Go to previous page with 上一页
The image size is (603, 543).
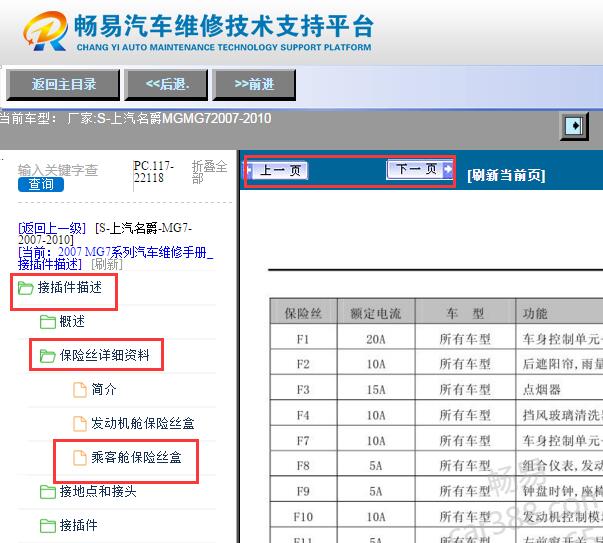[x=277, y=170]
